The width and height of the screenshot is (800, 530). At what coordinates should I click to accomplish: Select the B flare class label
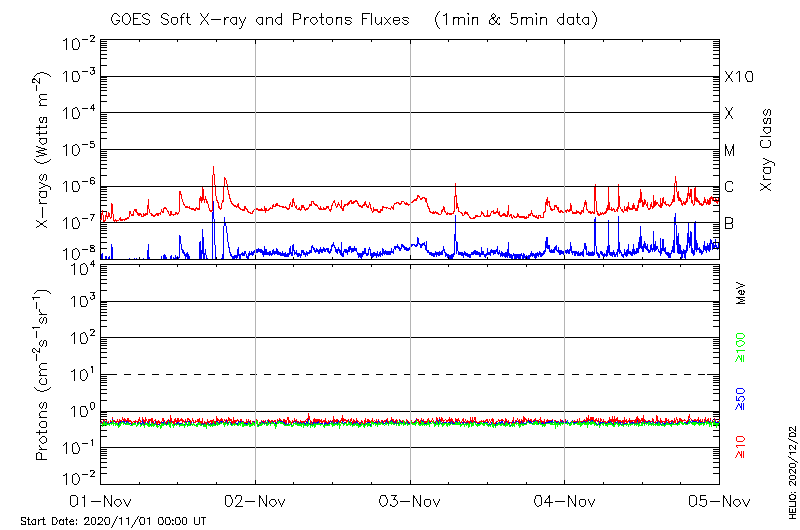pyautogui.click(x=729, y=223)
